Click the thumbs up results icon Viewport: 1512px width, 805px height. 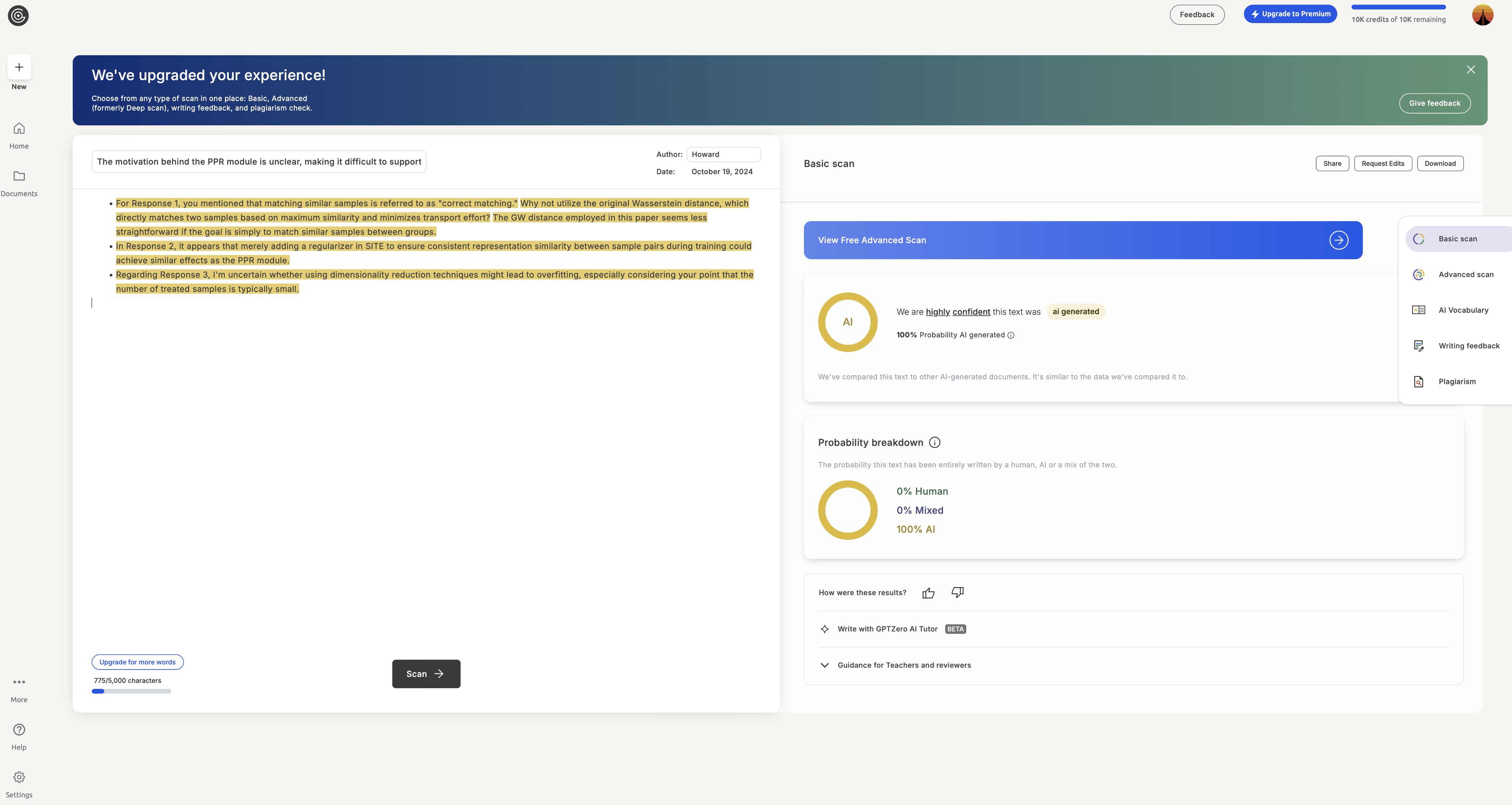(928, 593)
